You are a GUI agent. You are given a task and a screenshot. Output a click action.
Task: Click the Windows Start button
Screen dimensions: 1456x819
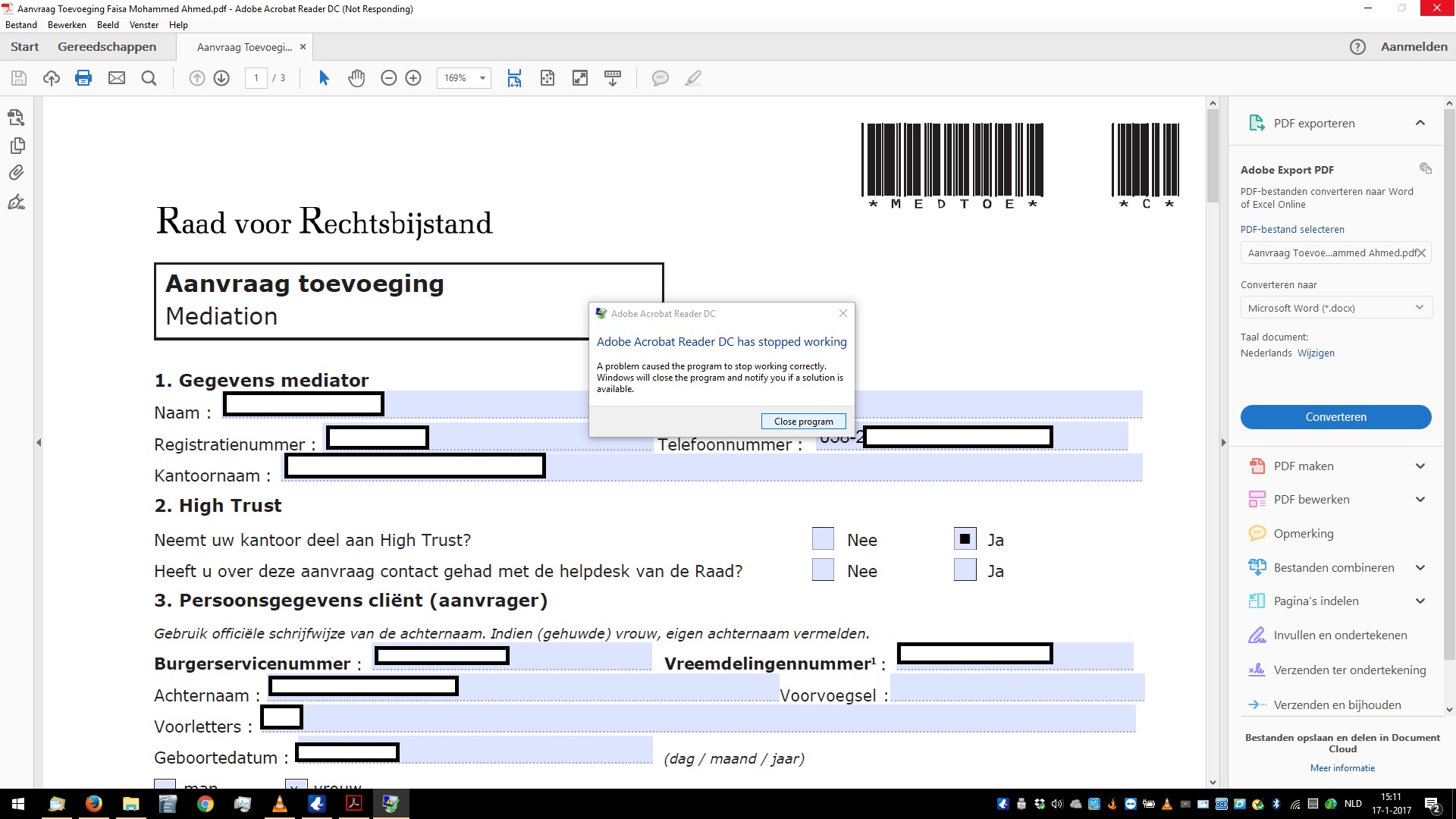18,804
